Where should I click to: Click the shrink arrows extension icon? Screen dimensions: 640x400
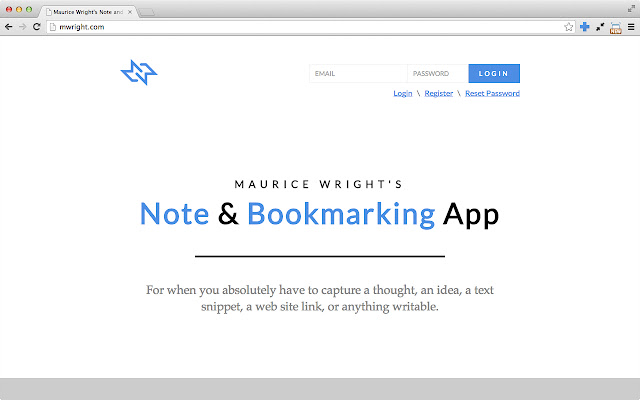tap(600, 27)
